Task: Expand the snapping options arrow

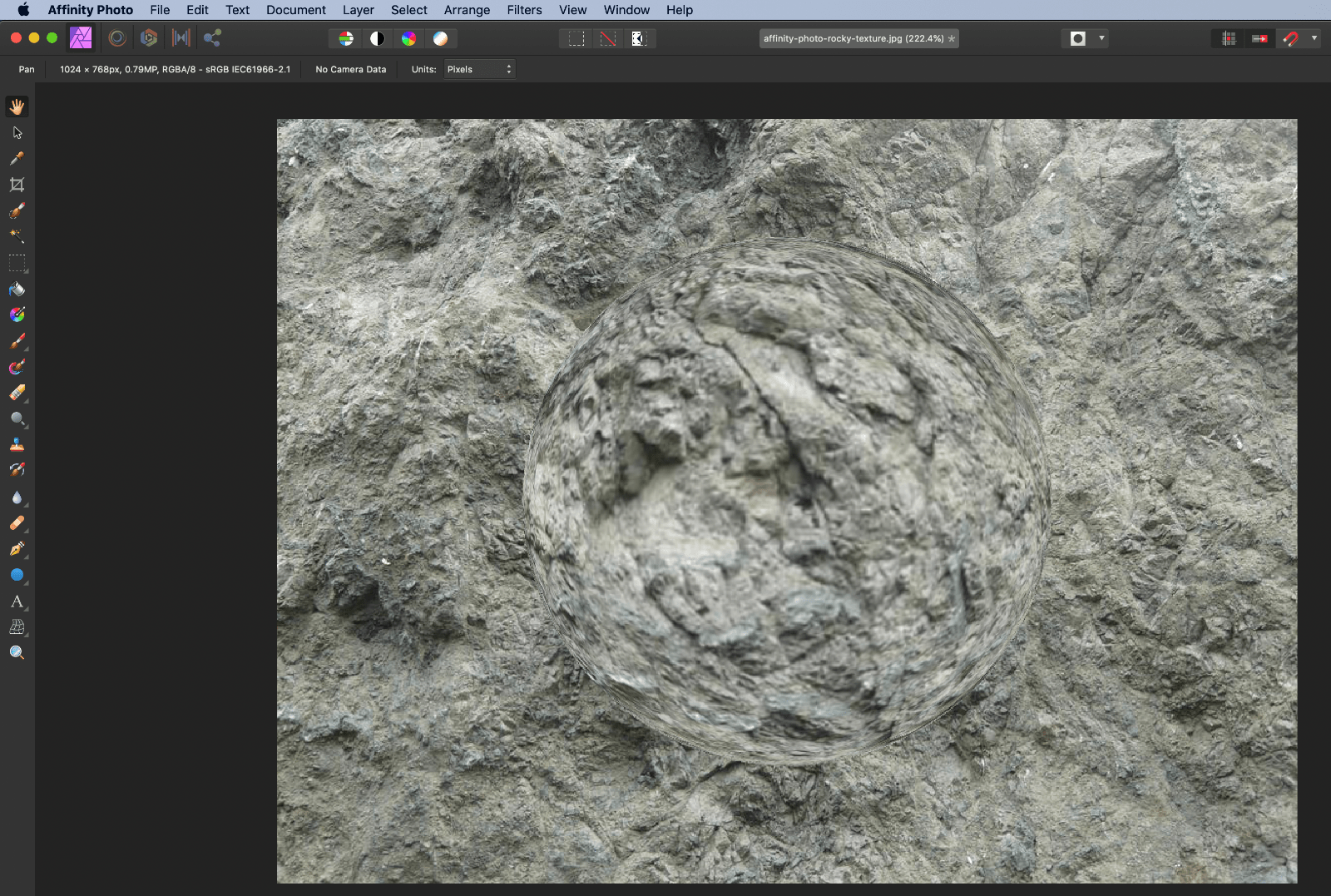Action: pos(1314,38)
